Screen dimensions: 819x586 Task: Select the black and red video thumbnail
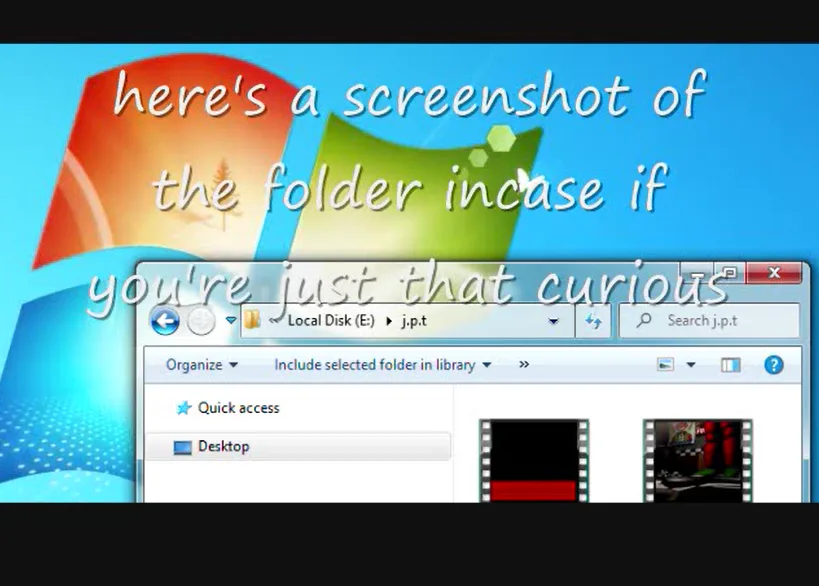pyautogui.click(x=534, y=461)
